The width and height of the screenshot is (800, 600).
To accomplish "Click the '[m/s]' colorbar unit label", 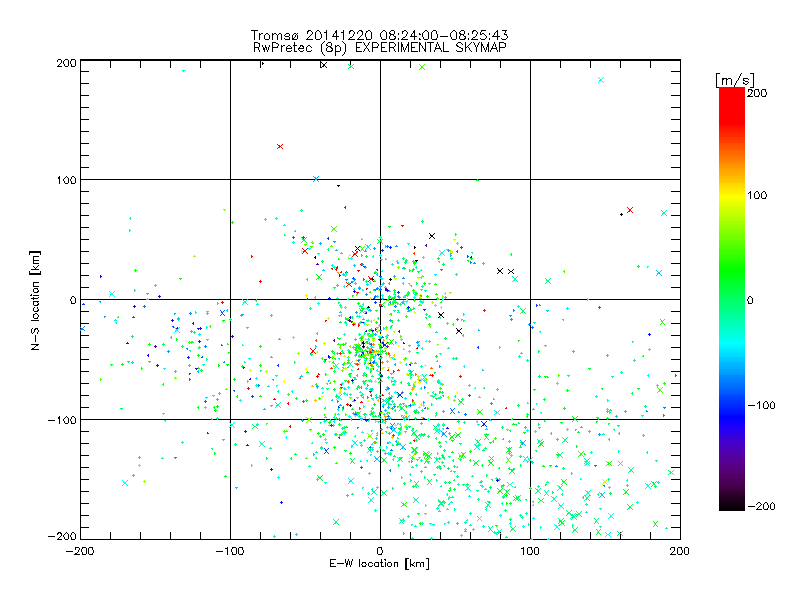I will click(735, 80).
